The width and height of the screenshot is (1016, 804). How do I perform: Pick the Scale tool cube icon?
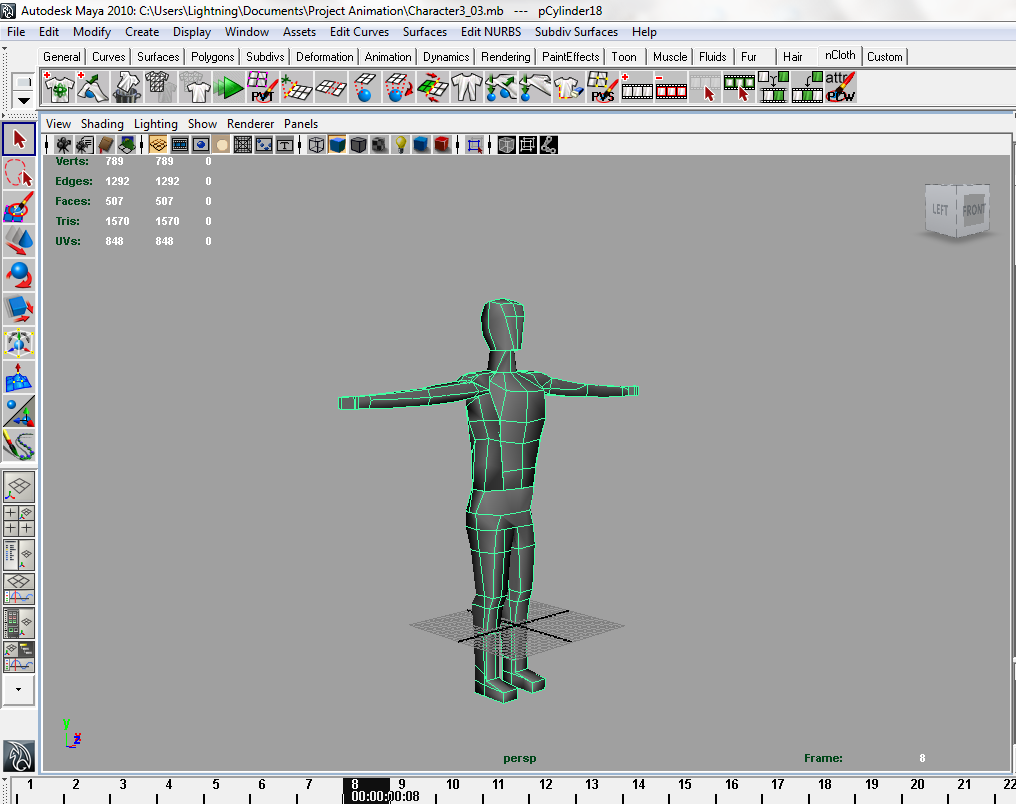tap(18, 309)
